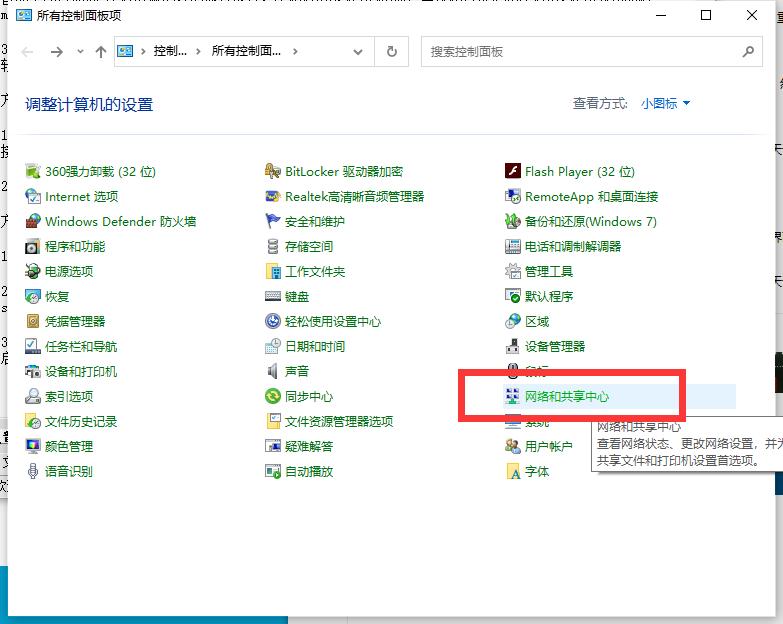
Task: Click the 同步中心 green sync icon
Action: click(x=273, y=397)
